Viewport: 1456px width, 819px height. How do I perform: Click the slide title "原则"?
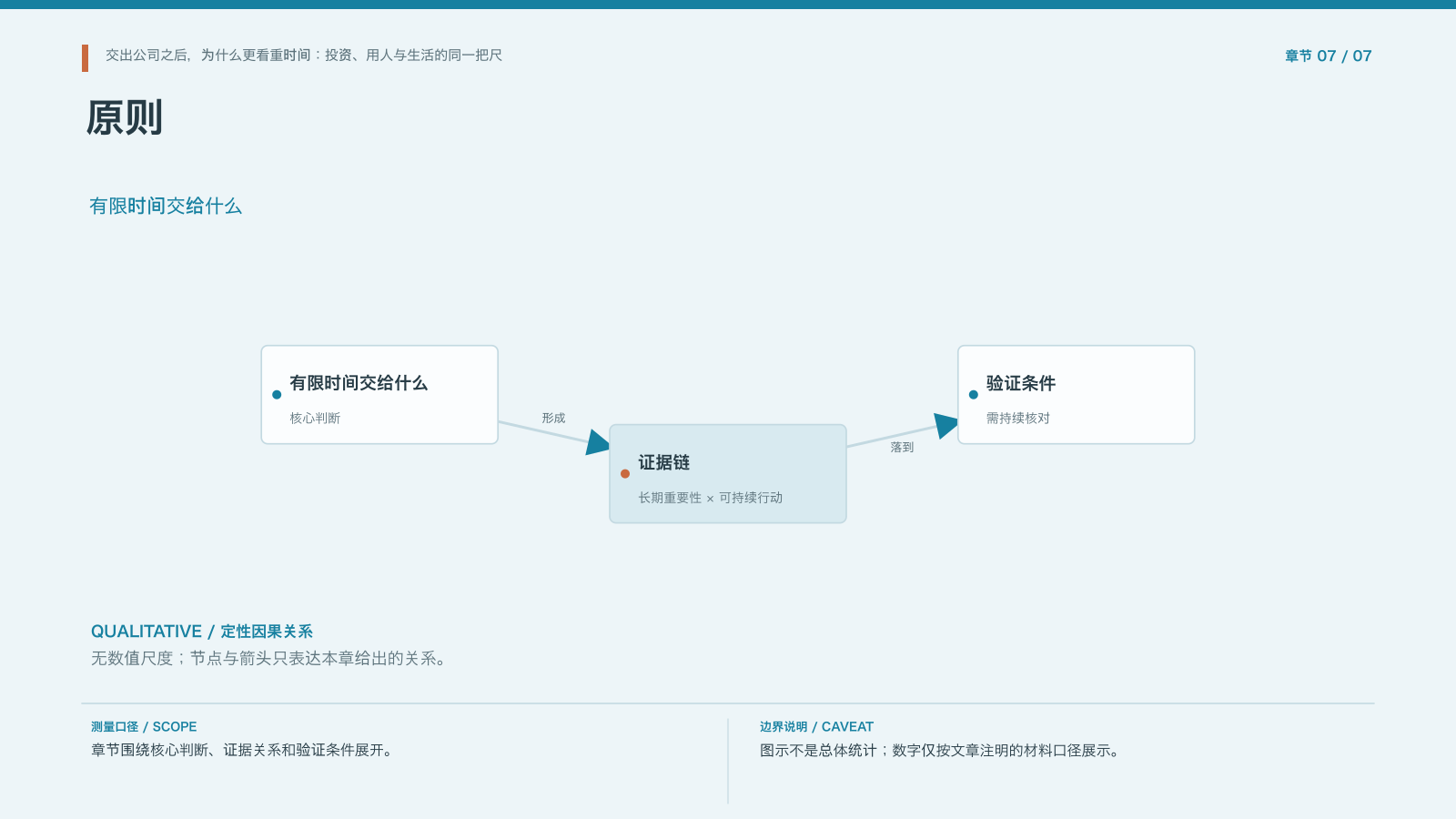pos(125,118)
